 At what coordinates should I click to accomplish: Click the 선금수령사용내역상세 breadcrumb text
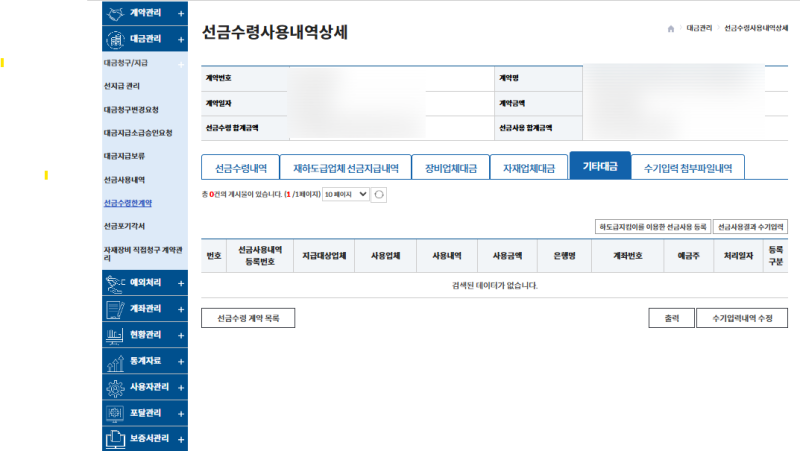756,28
